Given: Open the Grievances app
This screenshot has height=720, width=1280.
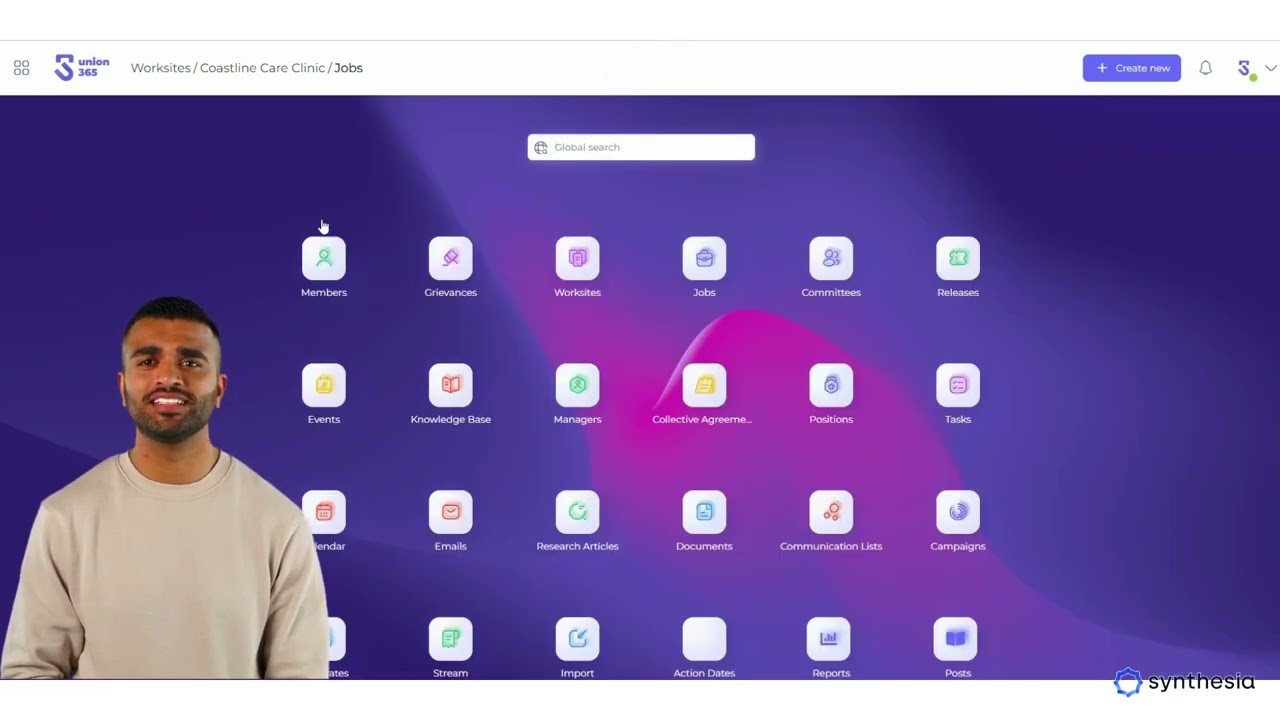Looking at the screenshot, I should click(x=451, y=259).
